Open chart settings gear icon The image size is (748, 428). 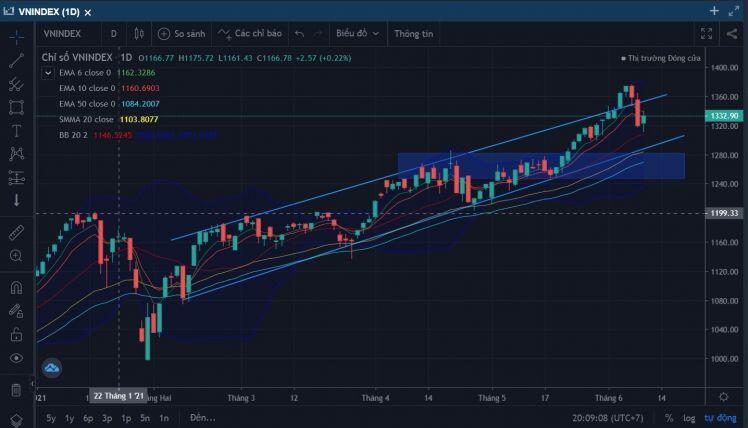click(x=724, y=397)
